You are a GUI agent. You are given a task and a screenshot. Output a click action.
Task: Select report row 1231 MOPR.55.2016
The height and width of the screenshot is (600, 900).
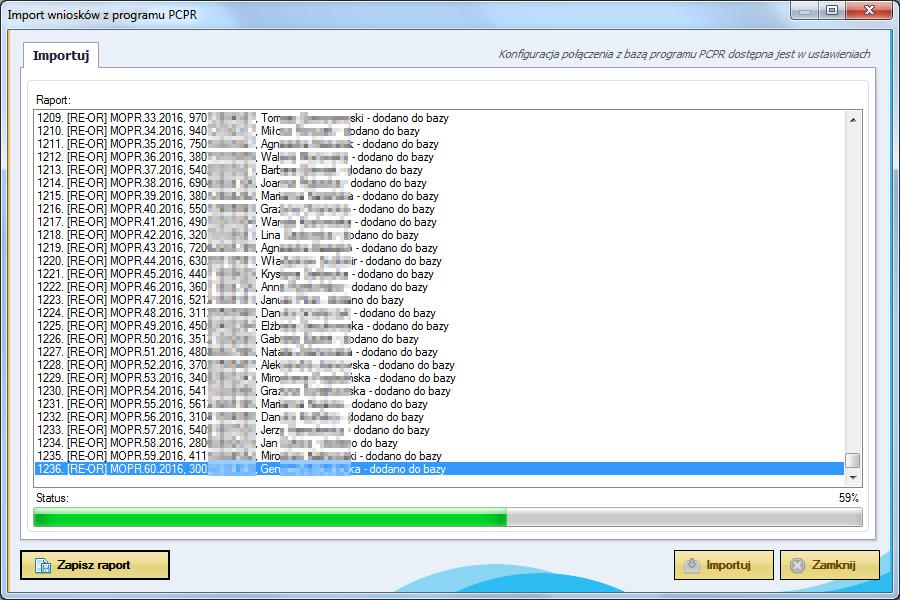pyautogui.click(x=439, y=404)
